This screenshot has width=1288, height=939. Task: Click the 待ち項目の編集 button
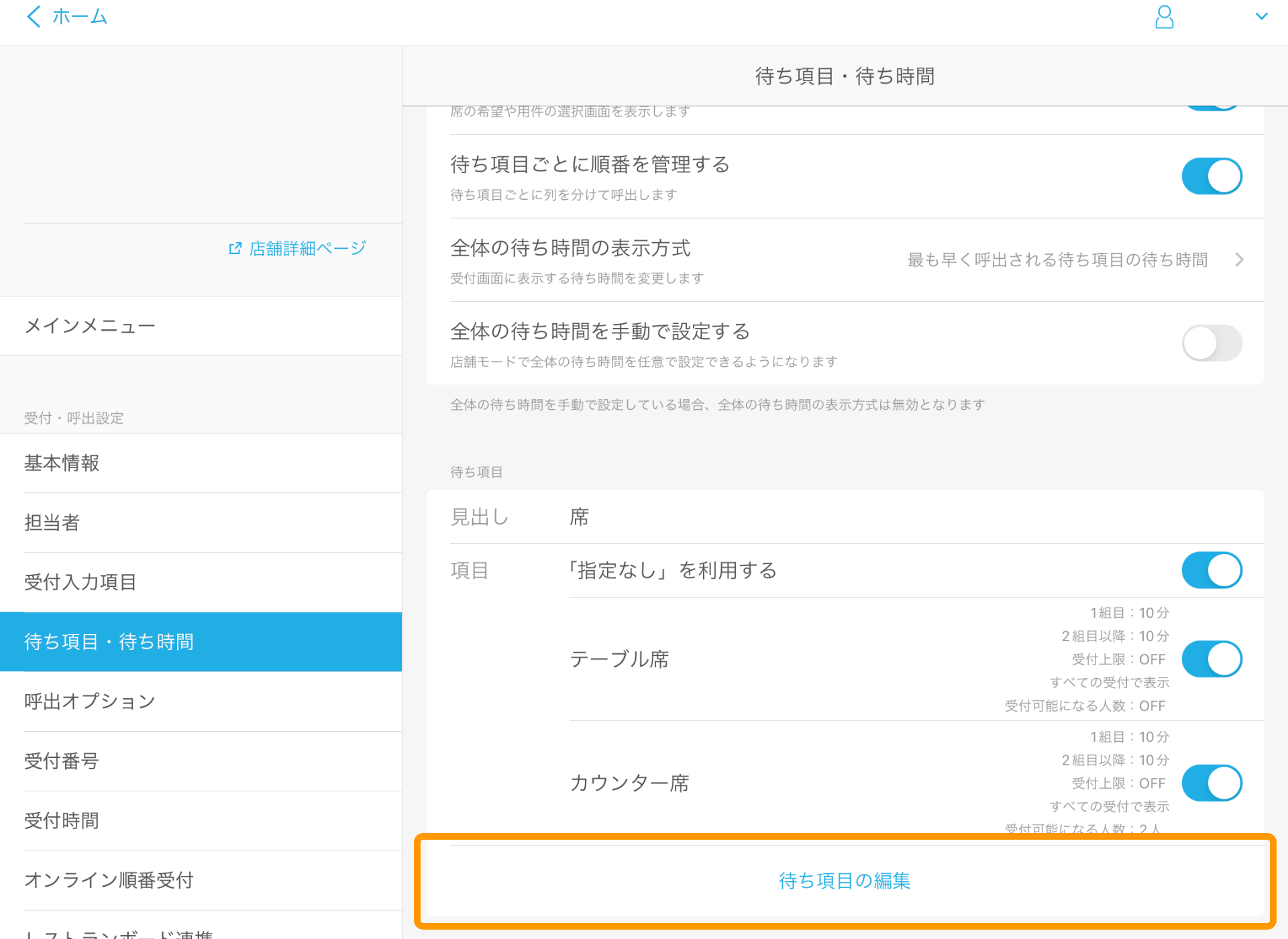[845, 881]
